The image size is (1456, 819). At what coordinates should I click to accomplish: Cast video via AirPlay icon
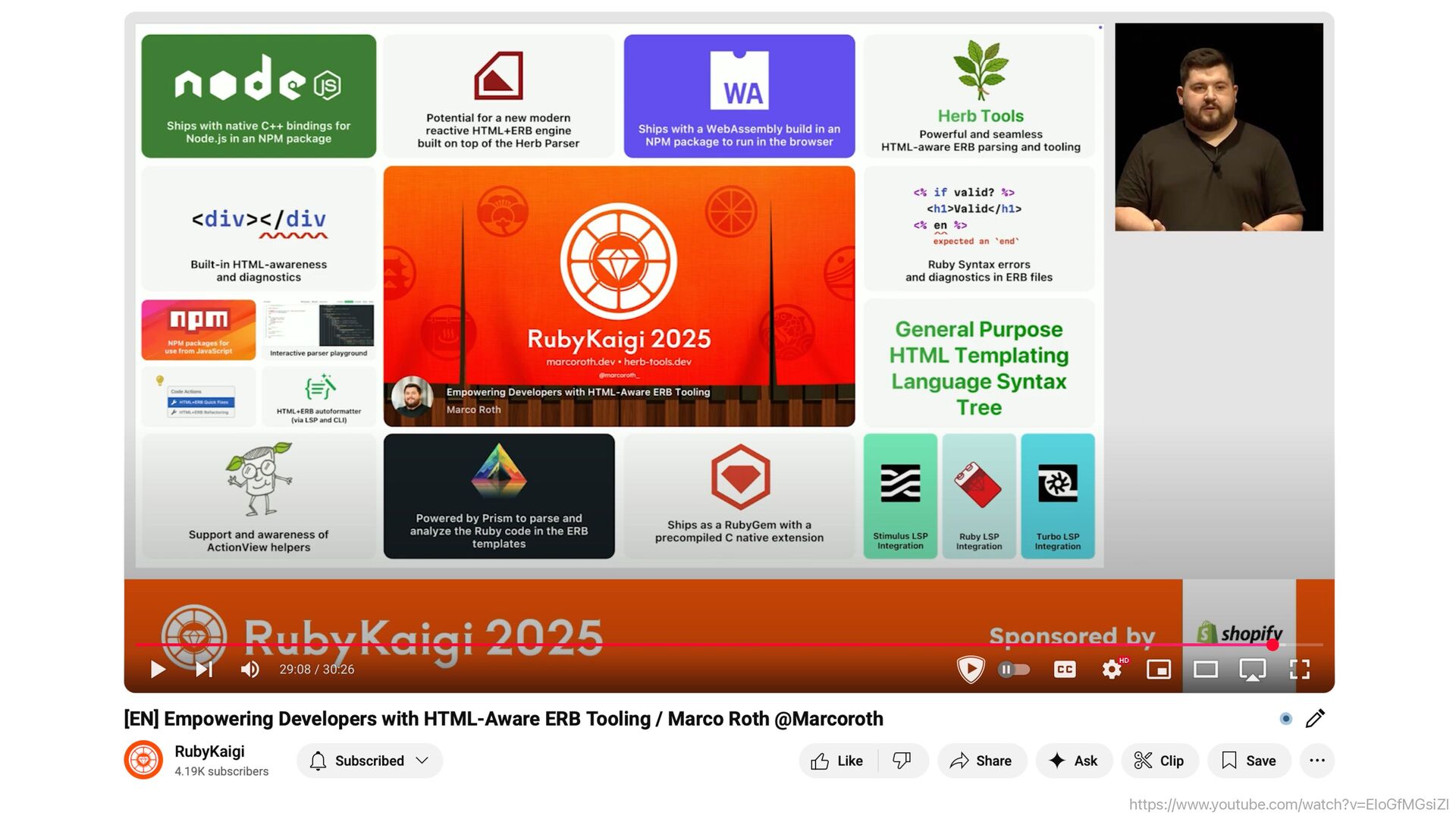pos(1252,669)
